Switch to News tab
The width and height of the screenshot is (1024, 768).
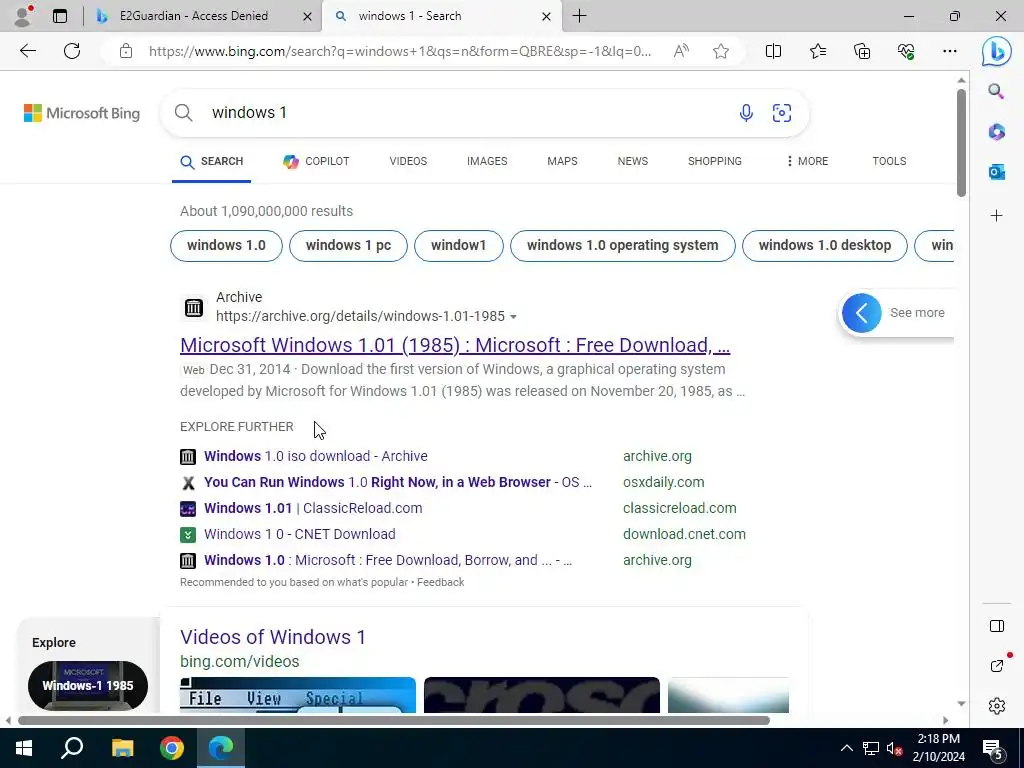point(633,161)
